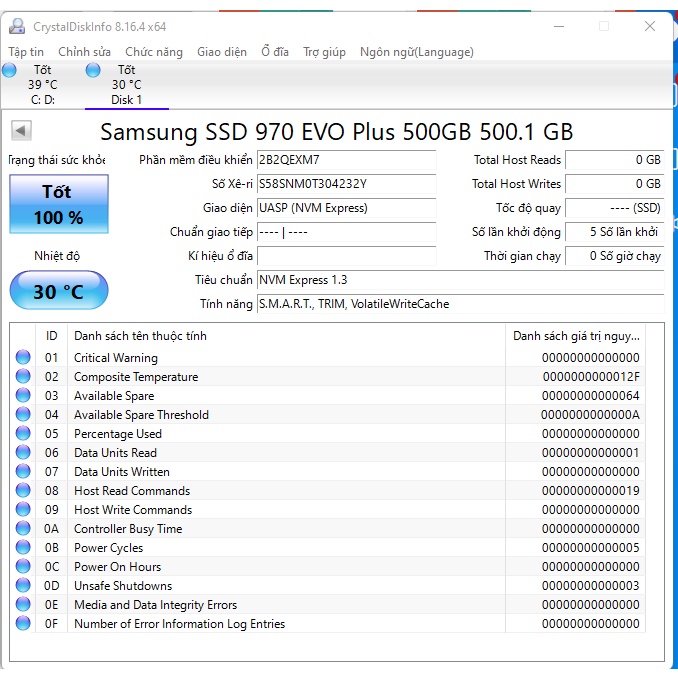This screenshot has width=678, height=678.
Task: Open the Ngôn ngữ(Language) menu
Action: click(x=417, y=52)
